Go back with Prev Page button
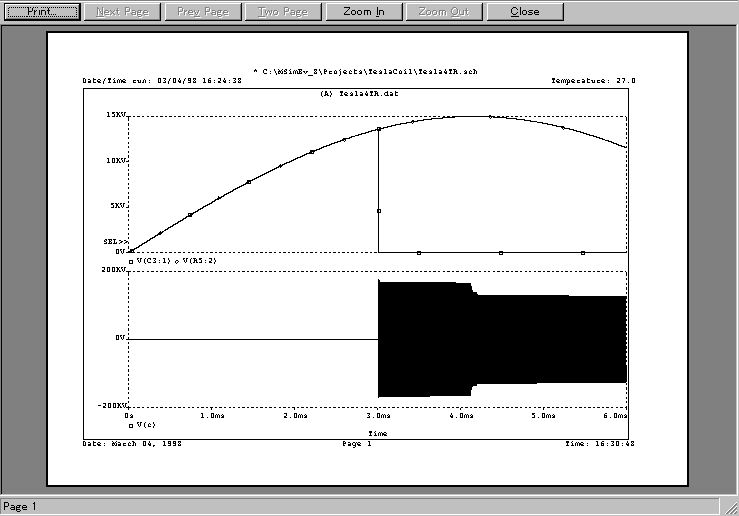The height and width of the screenshot is (516, 739). click(202, 12)
